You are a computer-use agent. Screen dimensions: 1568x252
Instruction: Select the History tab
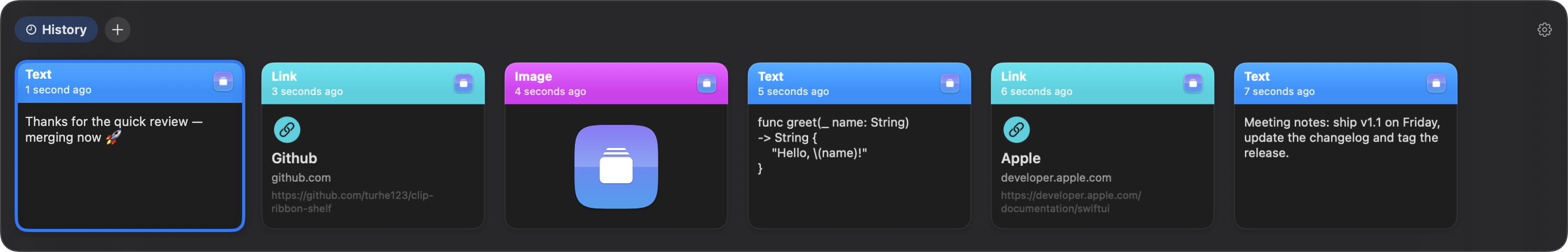(x=57, y=29)
